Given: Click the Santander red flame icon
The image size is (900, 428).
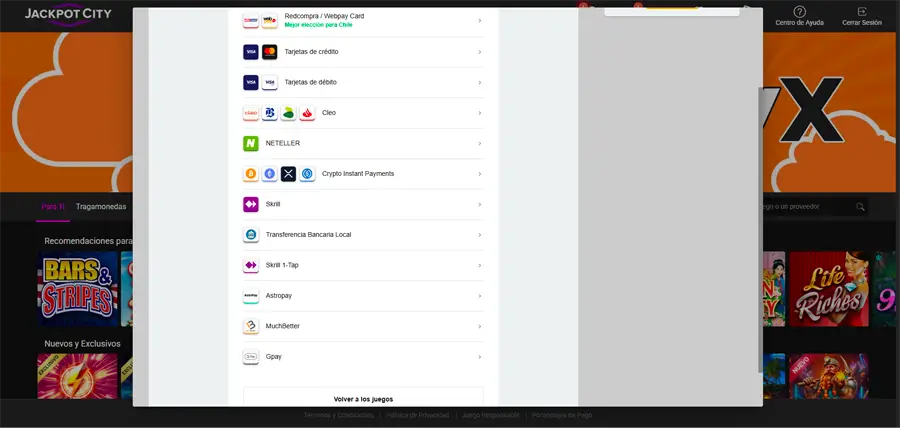Looking at the screenshot, I should tap(307, 113).
